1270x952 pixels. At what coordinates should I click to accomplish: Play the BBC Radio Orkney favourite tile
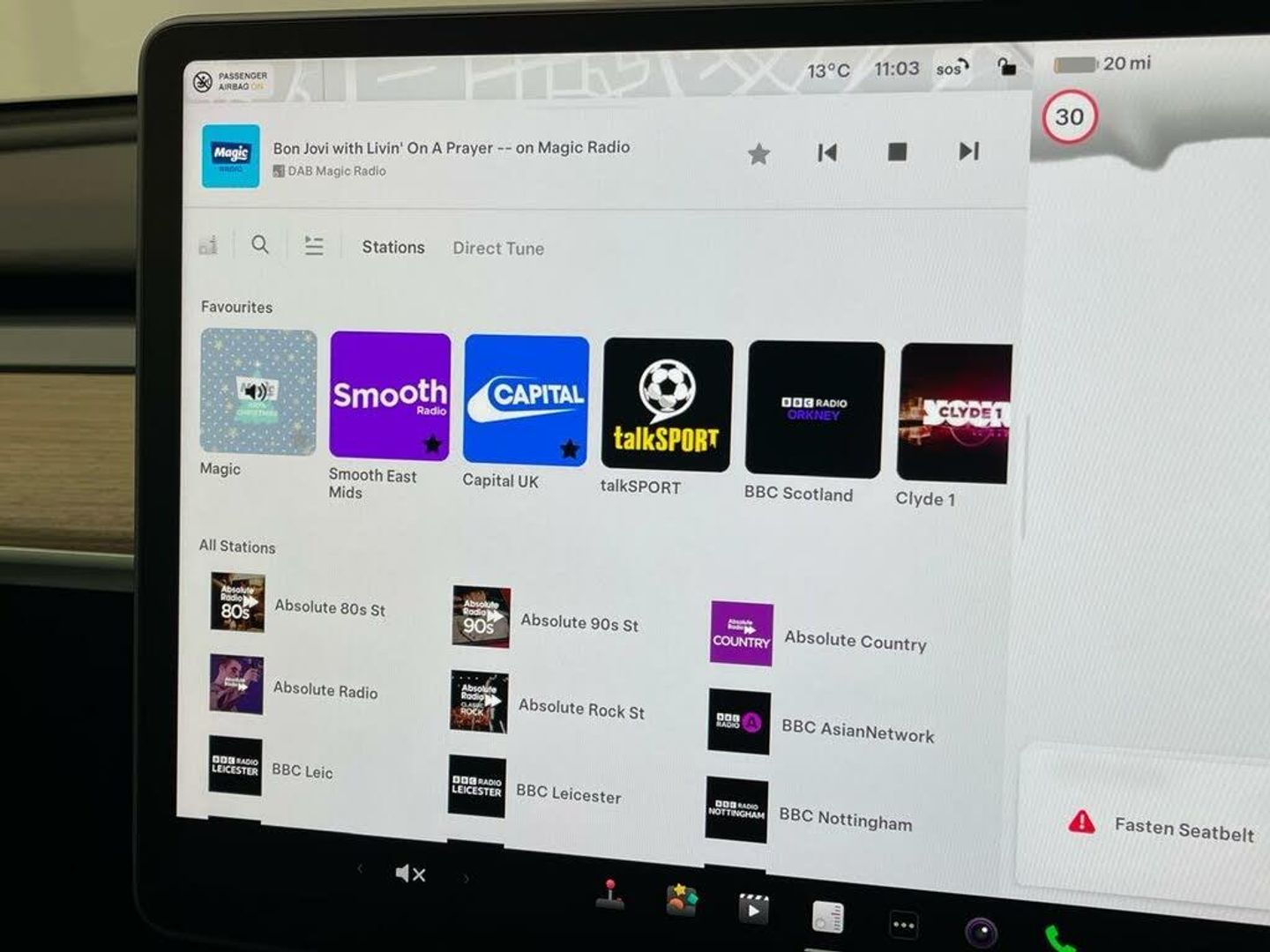tap(815, 410)
